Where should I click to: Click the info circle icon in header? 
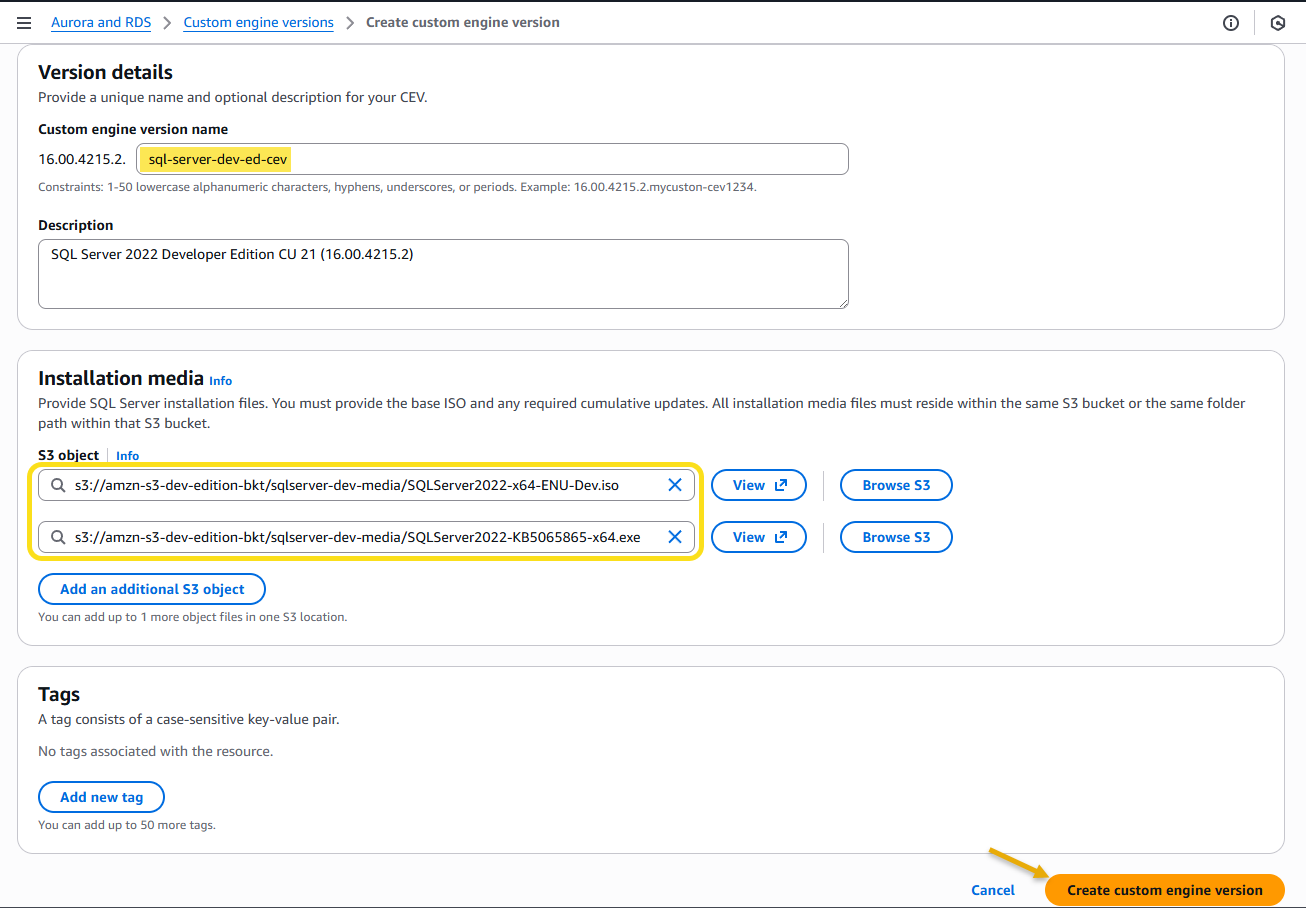1231,23
